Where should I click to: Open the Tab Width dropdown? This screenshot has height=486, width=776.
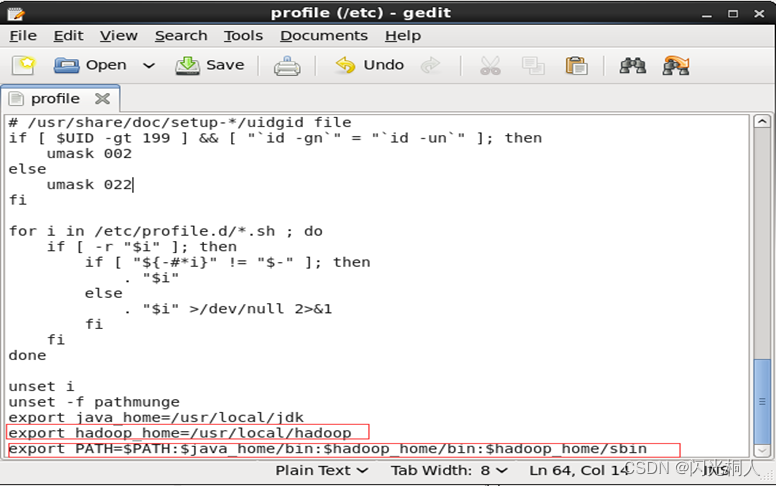[449, 470]
